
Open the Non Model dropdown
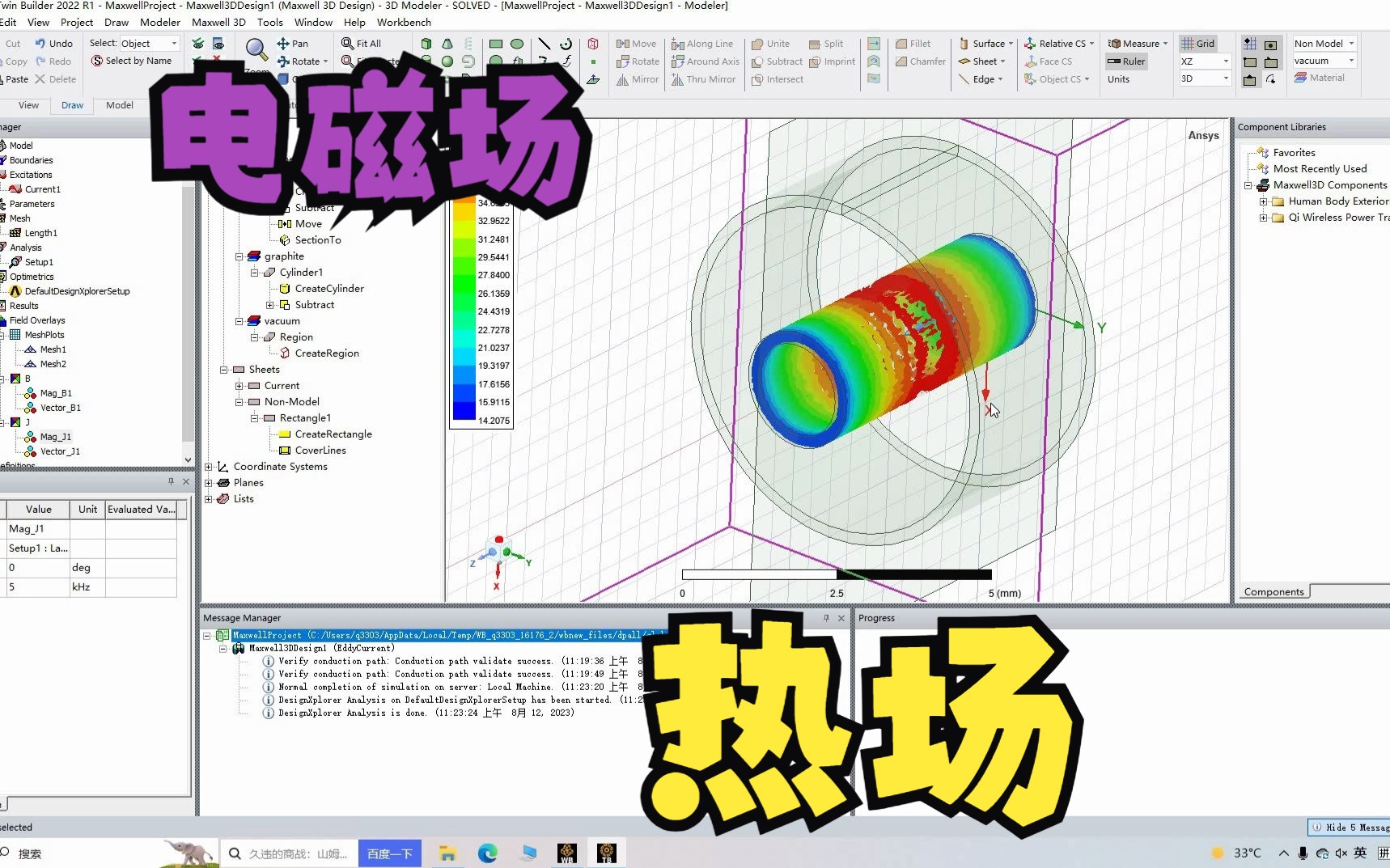pyautogui.click(x=1350, y=43)
